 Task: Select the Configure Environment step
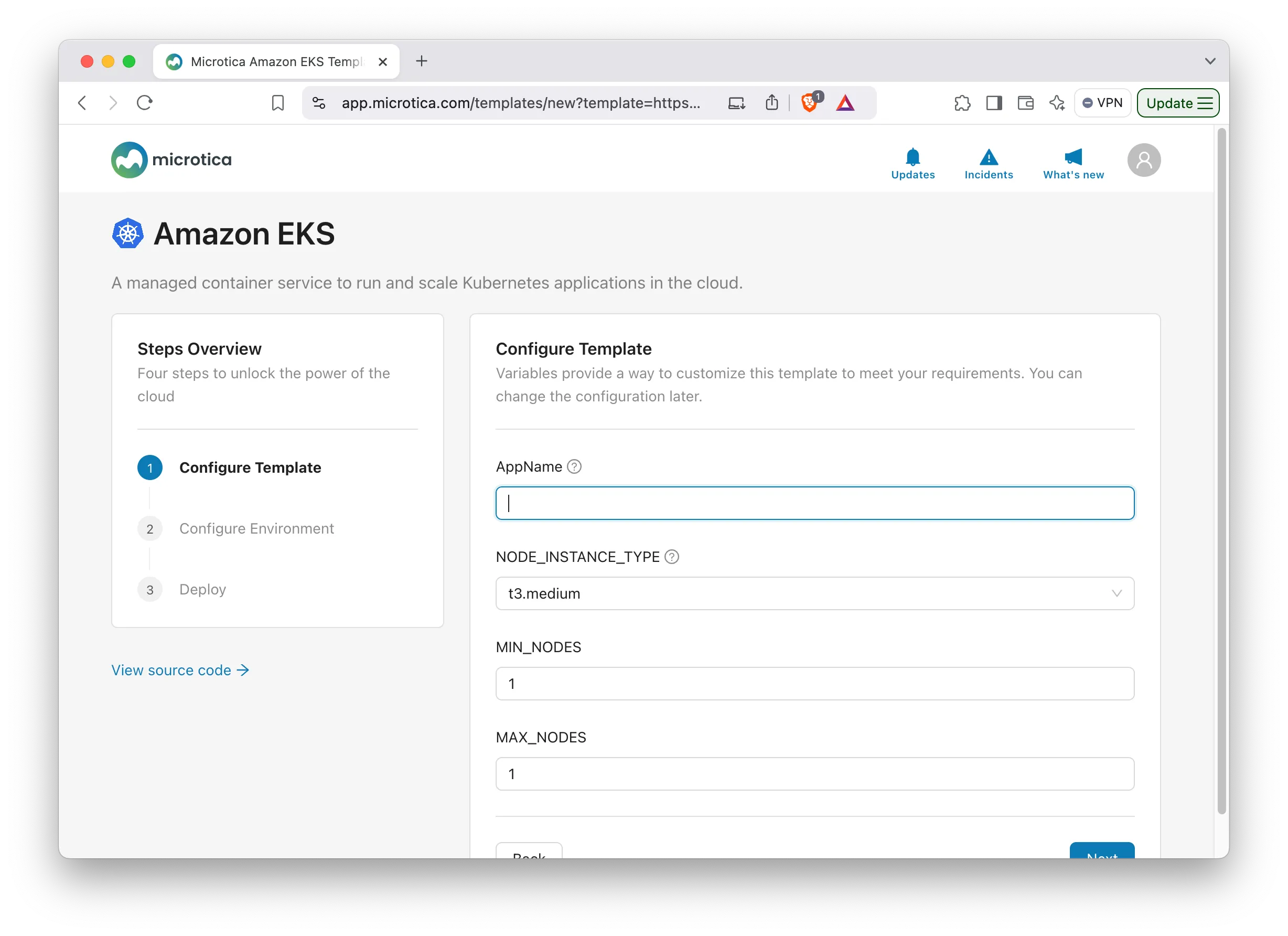(x=256, y=528)
